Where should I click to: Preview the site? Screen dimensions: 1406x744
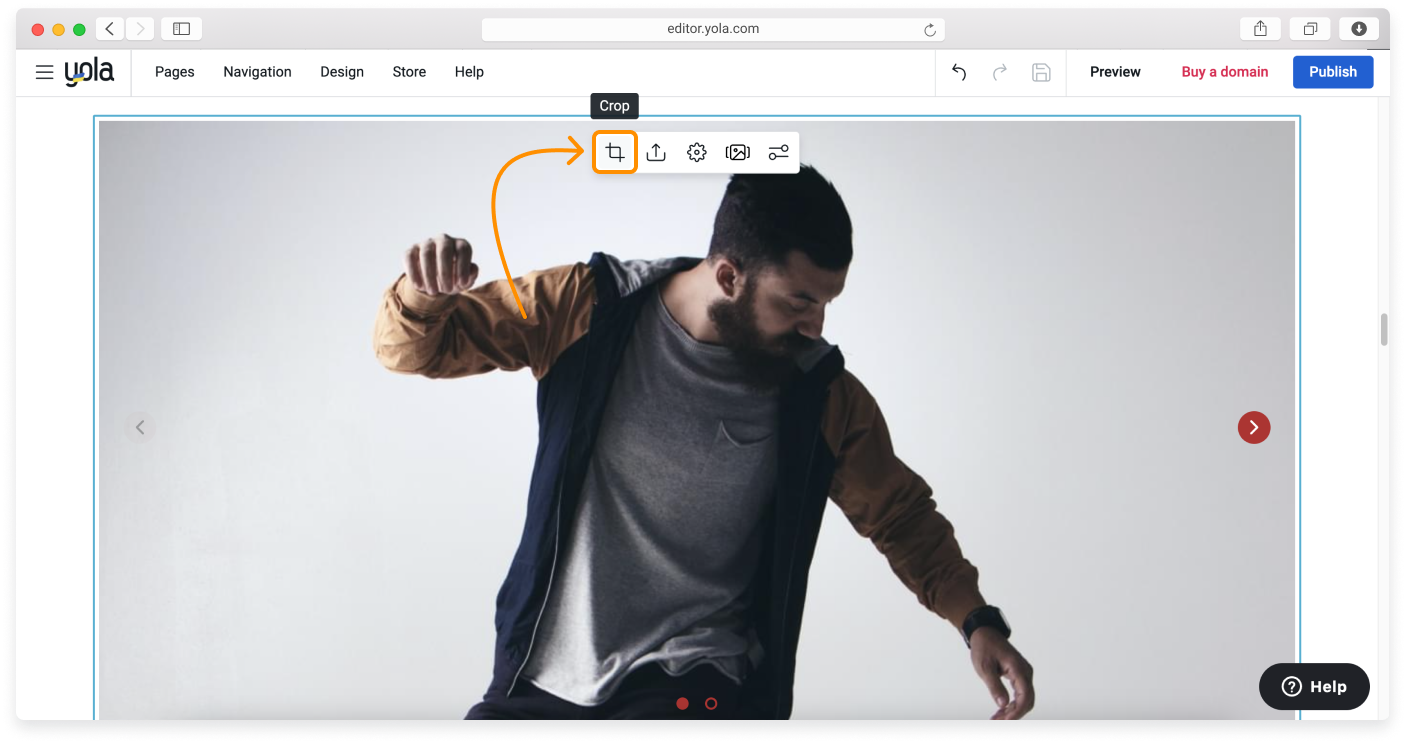click(x=1115, y=72)
